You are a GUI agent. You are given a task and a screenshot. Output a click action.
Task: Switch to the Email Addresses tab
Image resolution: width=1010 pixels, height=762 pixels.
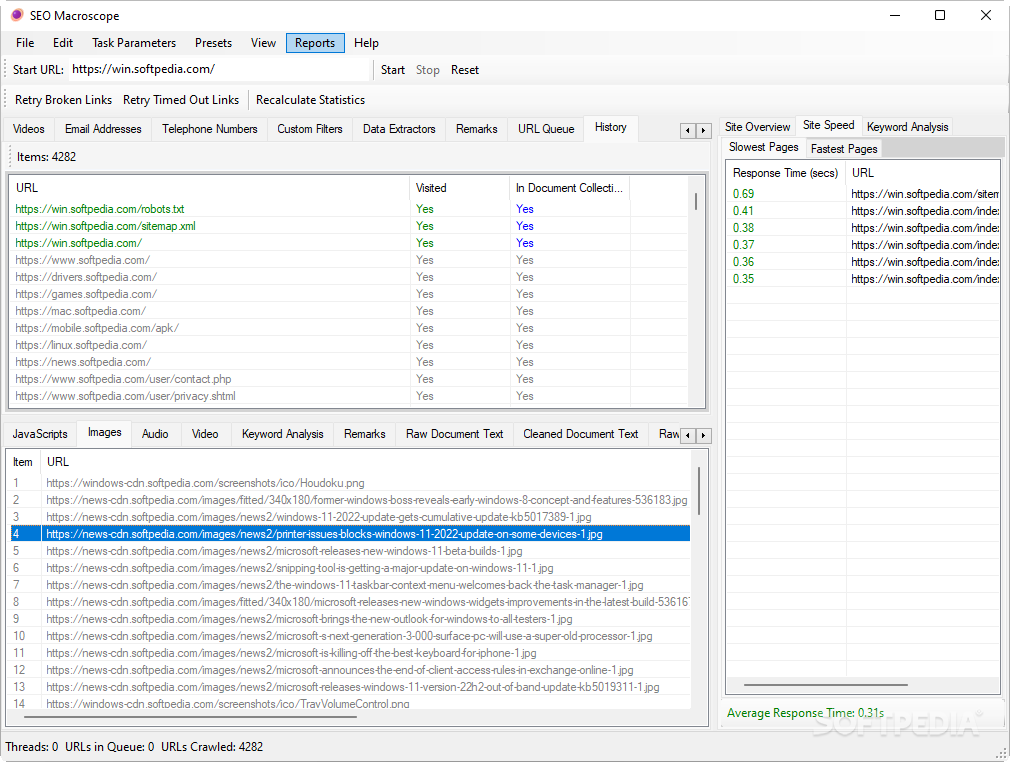point(103,129)
